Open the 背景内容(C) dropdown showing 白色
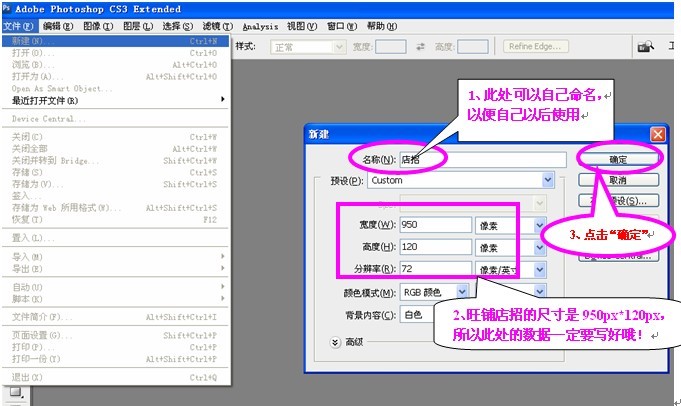The width and height of the screenshot is (681, 406). coord(418,315)
